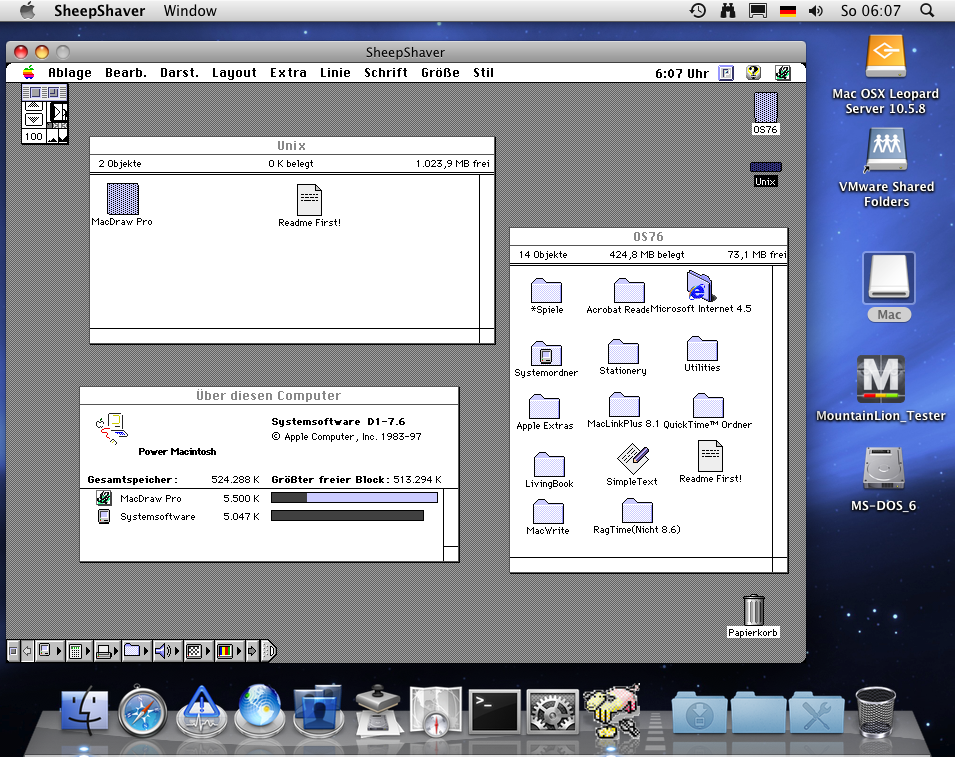This screenshot has width=955, height=757.
Task: Open the Window menu of SheepShaver
Action: click(190, 10)
